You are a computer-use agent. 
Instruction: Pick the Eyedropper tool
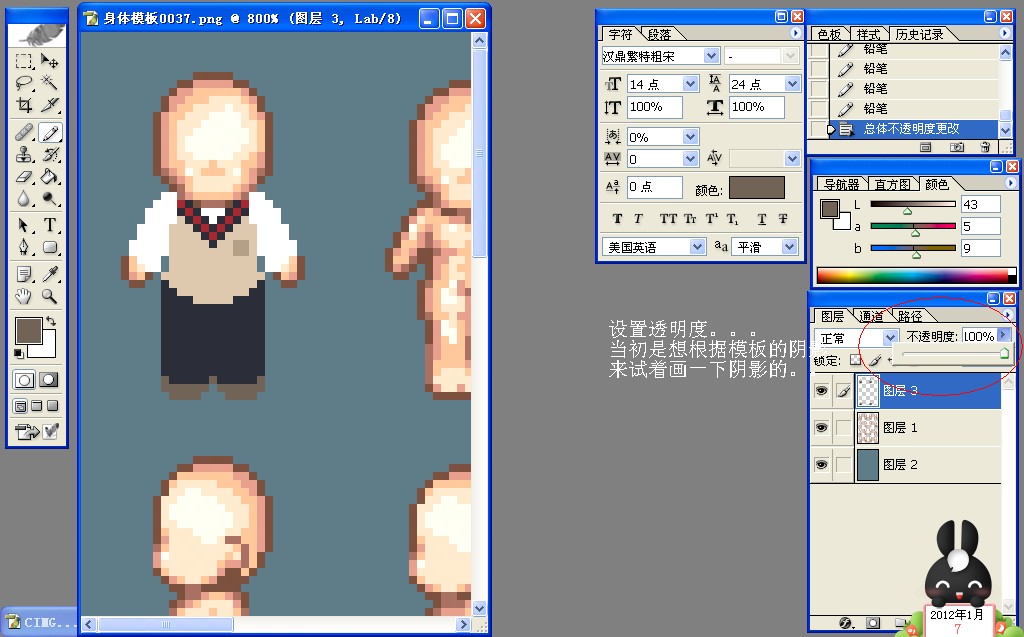pyautogui.click(x=50, y=274)
